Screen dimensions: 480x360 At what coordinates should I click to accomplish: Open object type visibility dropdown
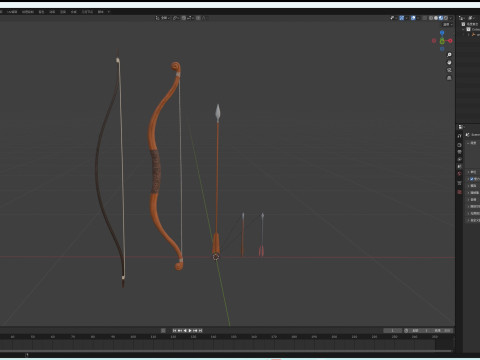pos(393,18)
